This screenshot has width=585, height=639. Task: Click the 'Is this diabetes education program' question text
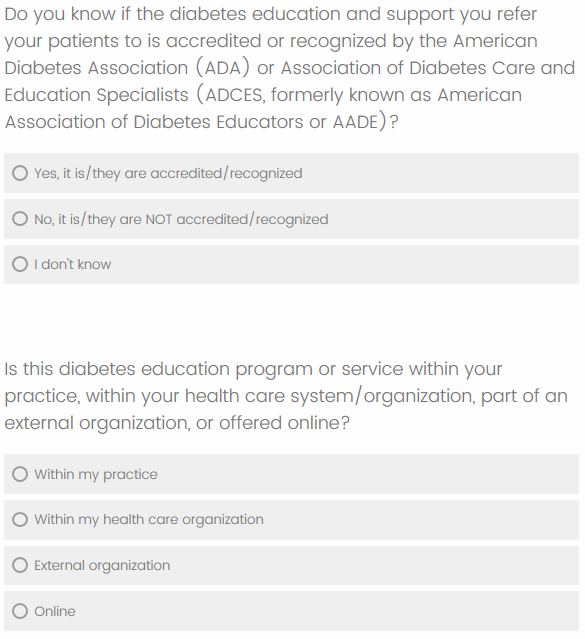[286, 396]
